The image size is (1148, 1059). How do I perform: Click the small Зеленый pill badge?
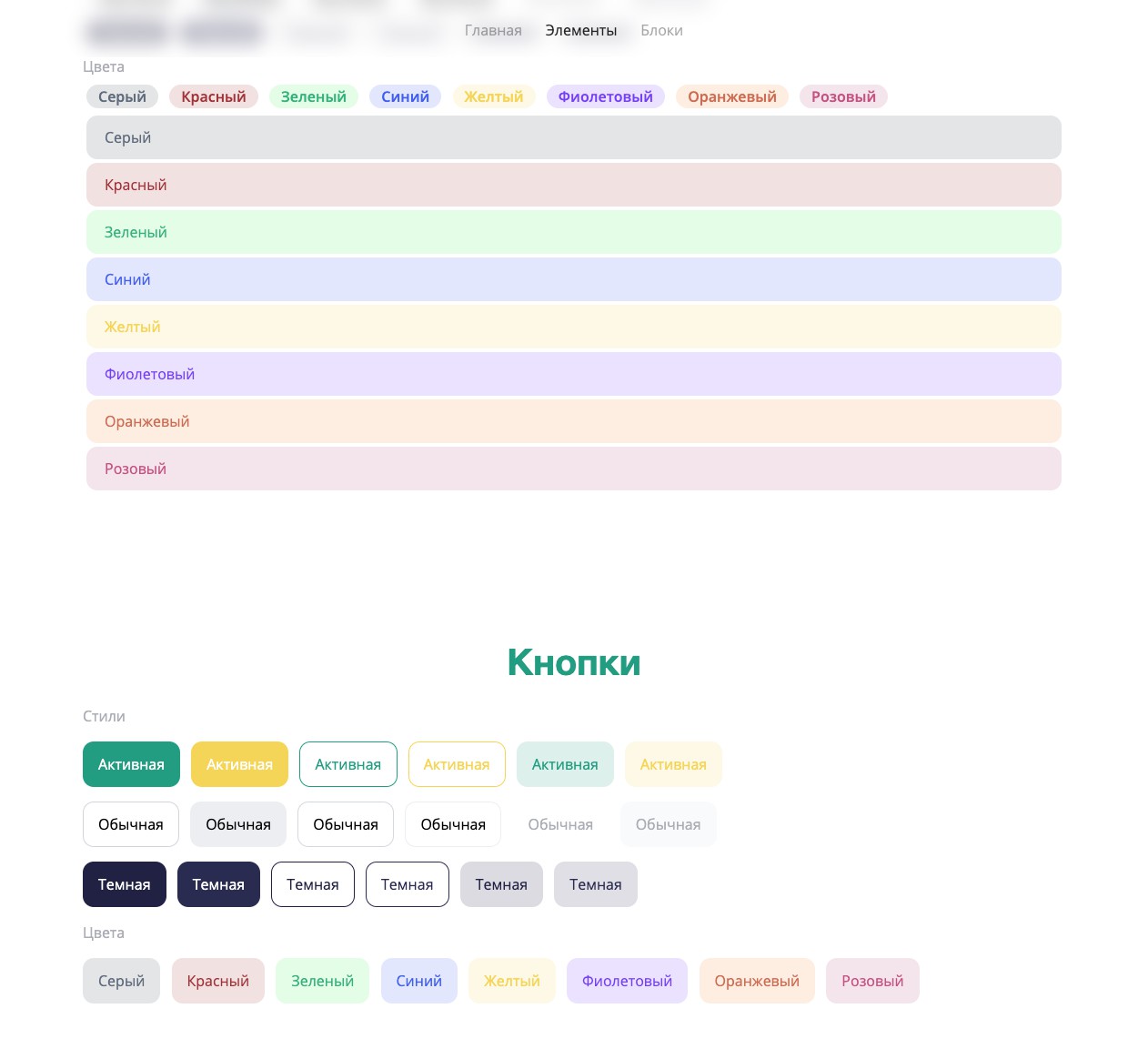click(314, 96)
